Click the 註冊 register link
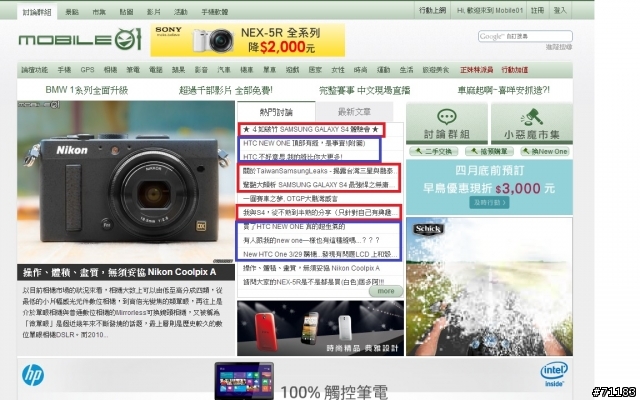This screenshot has width=640, height=400. (537, 10)
